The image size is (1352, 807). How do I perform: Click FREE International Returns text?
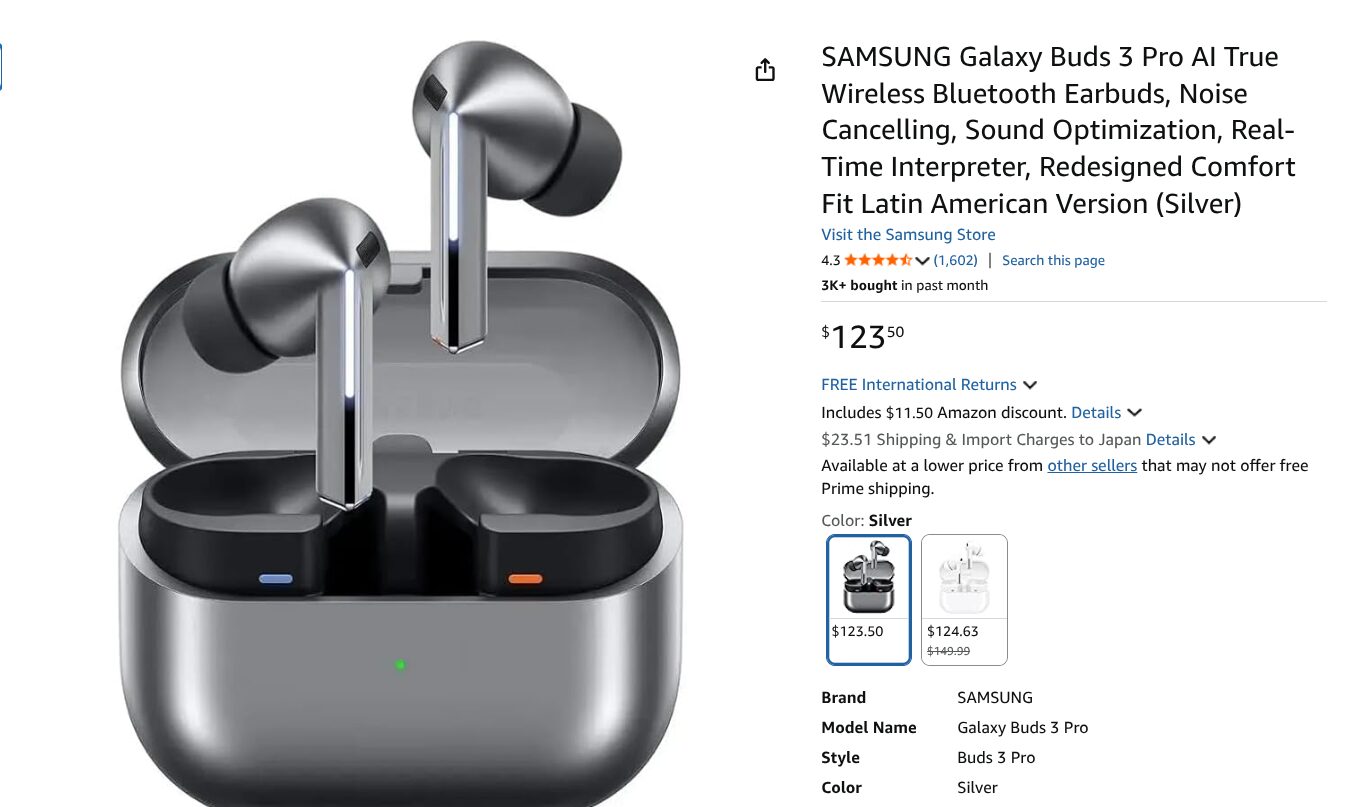pos(919,385)
